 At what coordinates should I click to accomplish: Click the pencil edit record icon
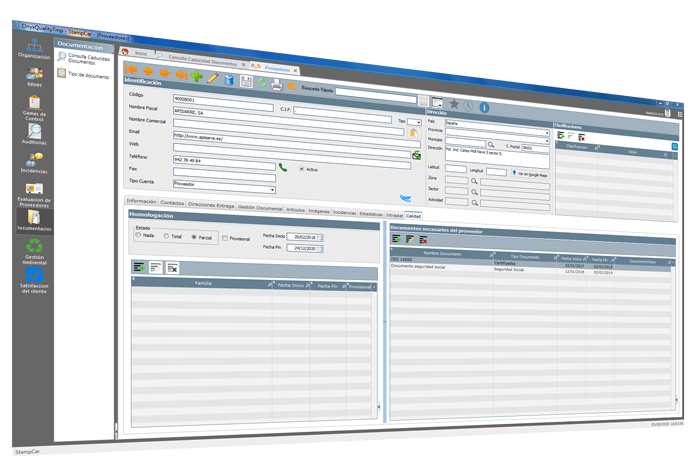click(x=212, y=77)
